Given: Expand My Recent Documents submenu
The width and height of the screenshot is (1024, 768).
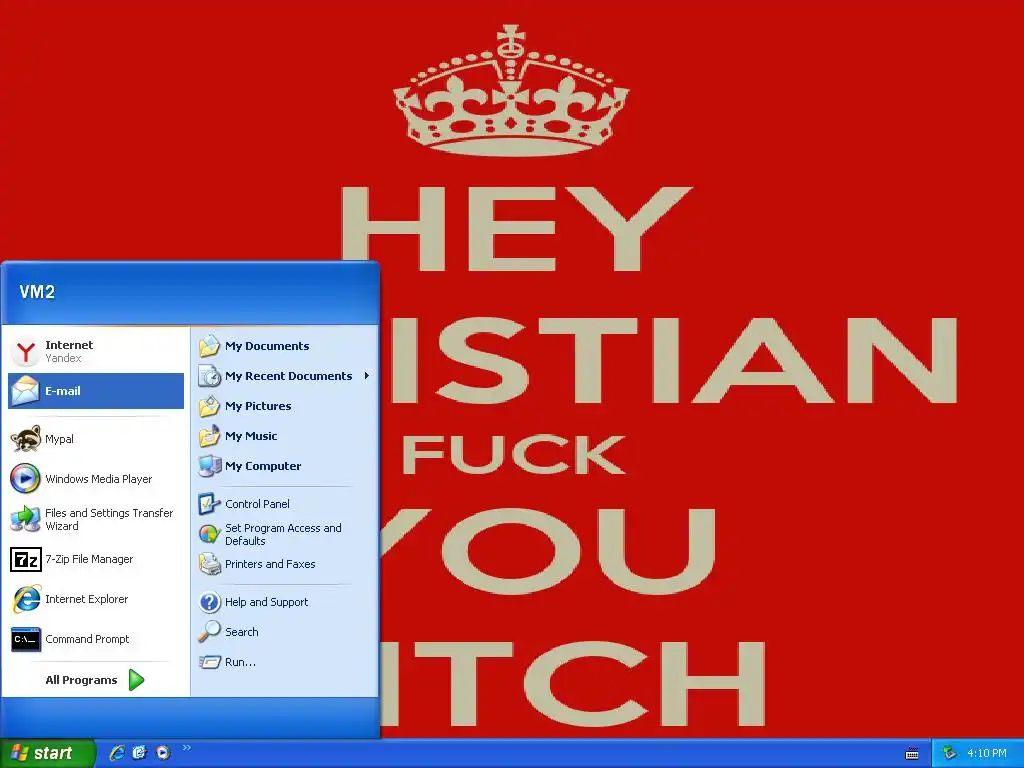Looking at the screenshot, I should pos(284,376).
